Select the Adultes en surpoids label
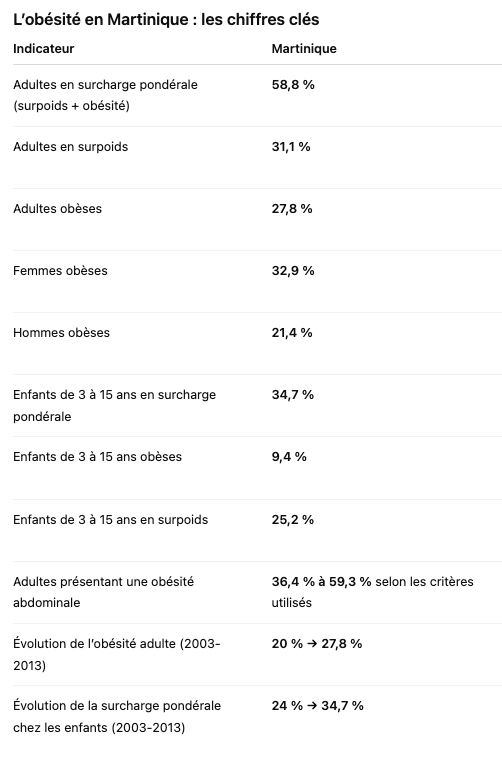502x760 pixels. [x=70, y=147]
